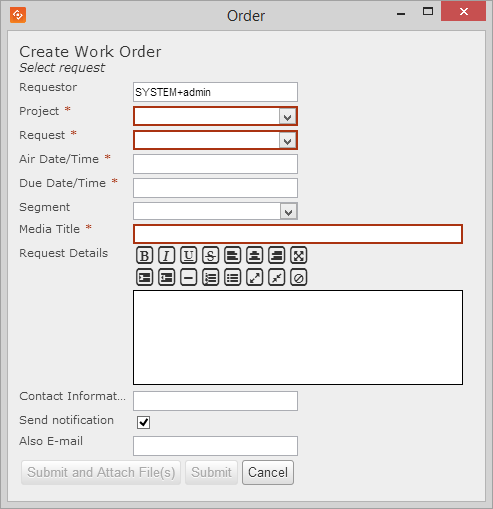Expand the Request dropdown list
The image size is (493, 509).
288,141
